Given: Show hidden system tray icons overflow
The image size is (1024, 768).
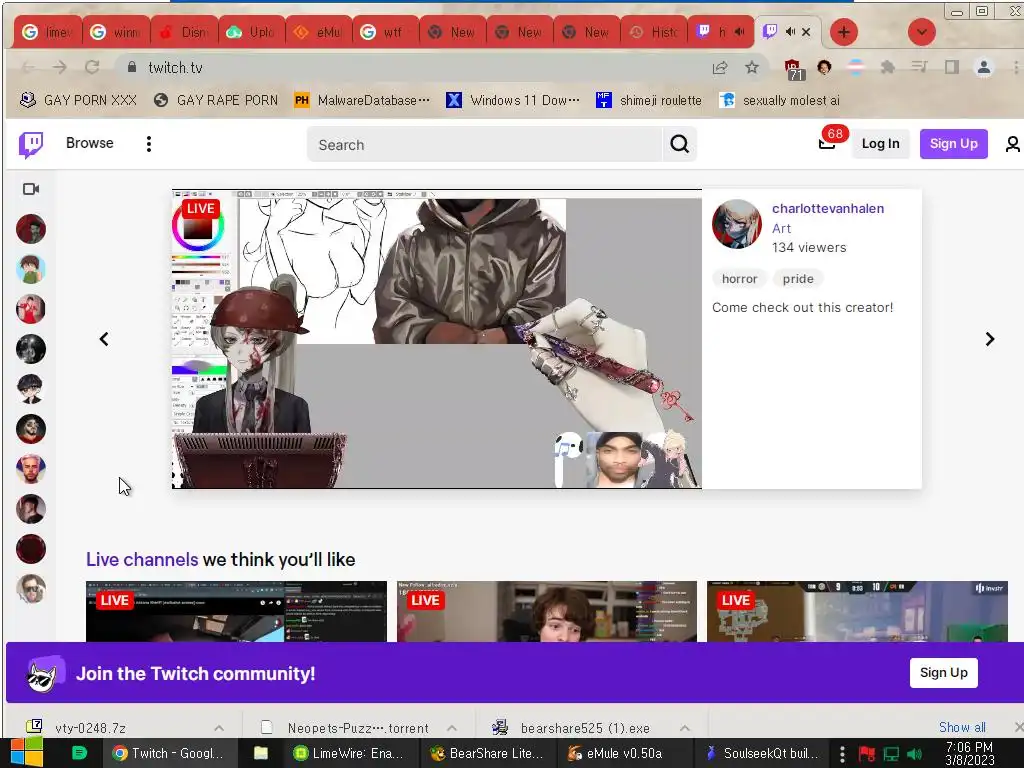Looking at the screenshot, I should pyautogui.click(x=842, y=754).
